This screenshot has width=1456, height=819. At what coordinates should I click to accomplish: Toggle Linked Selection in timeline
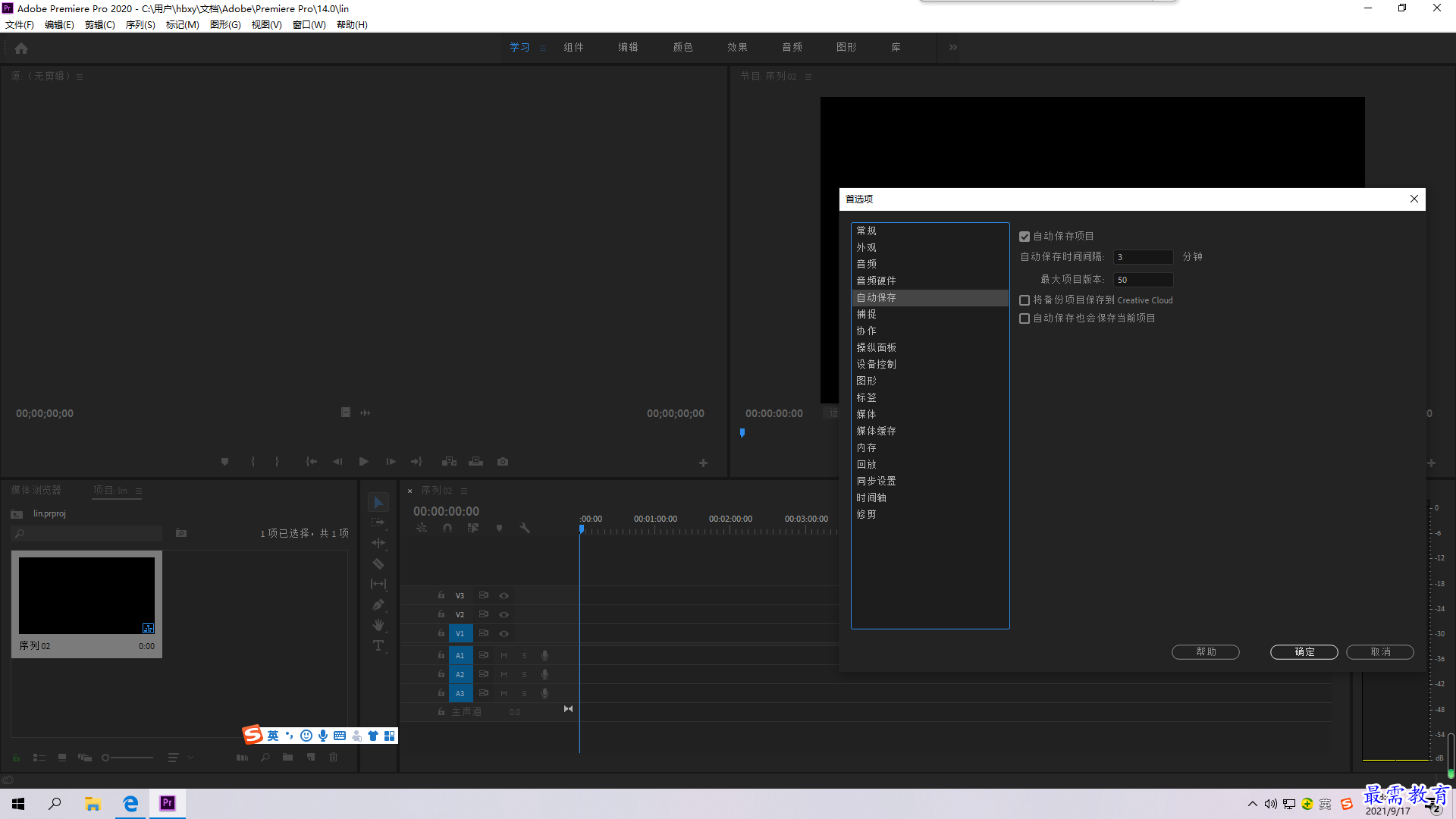(x=473, y=528)
